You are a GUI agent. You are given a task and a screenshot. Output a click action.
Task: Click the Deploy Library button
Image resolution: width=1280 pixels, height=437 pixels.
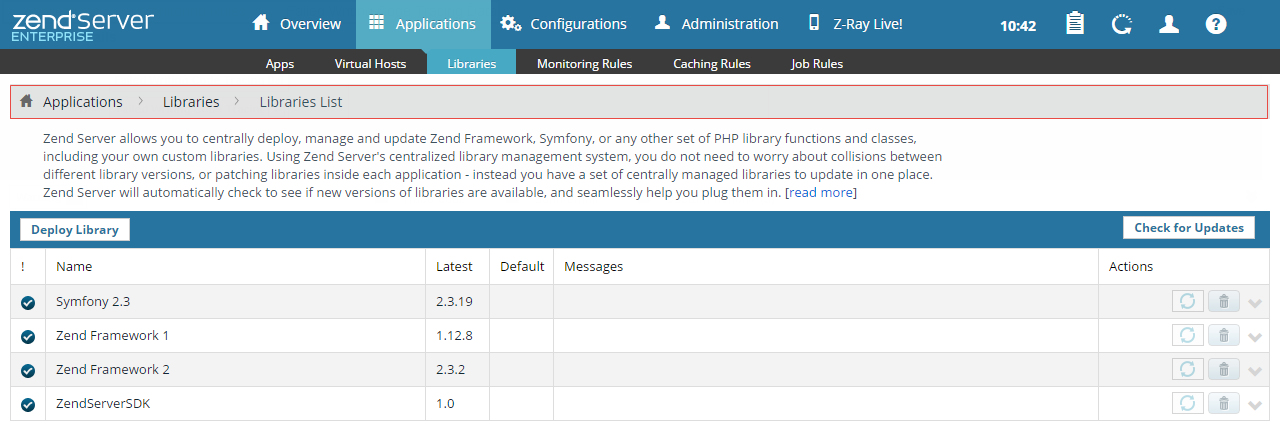click(x=75, y=230)
